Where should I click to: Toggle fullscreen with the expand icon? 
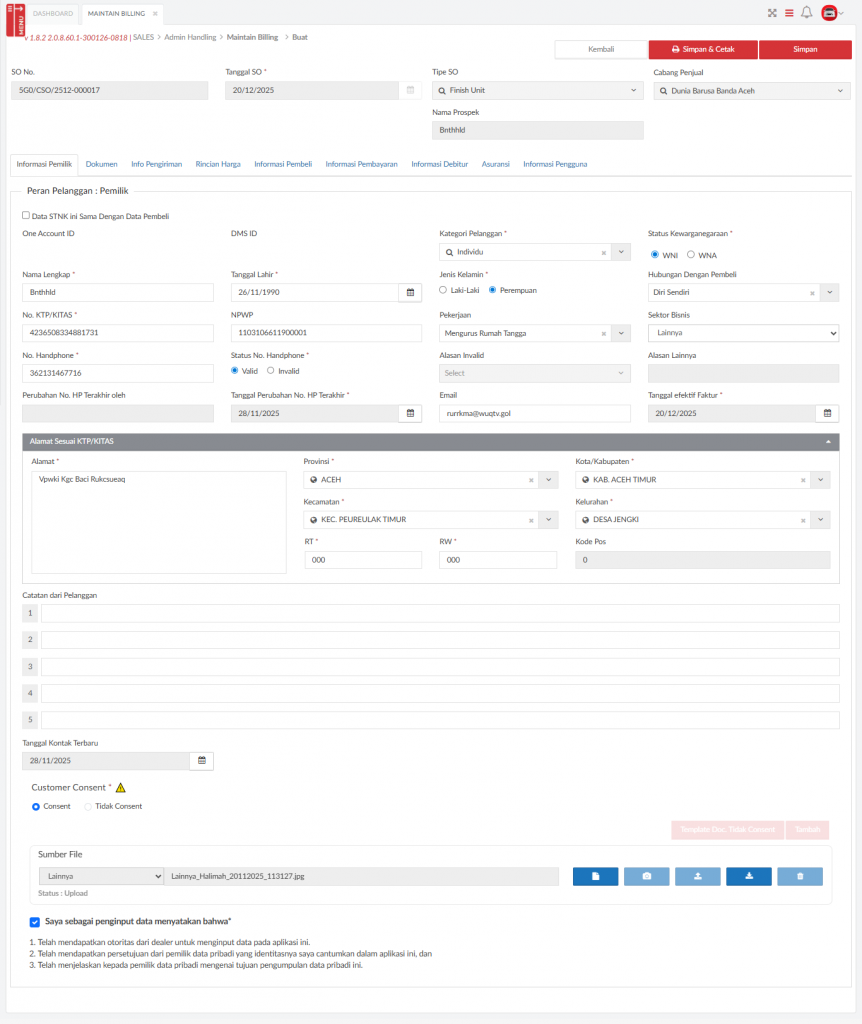pyautogui.click(x=772, y=13)
